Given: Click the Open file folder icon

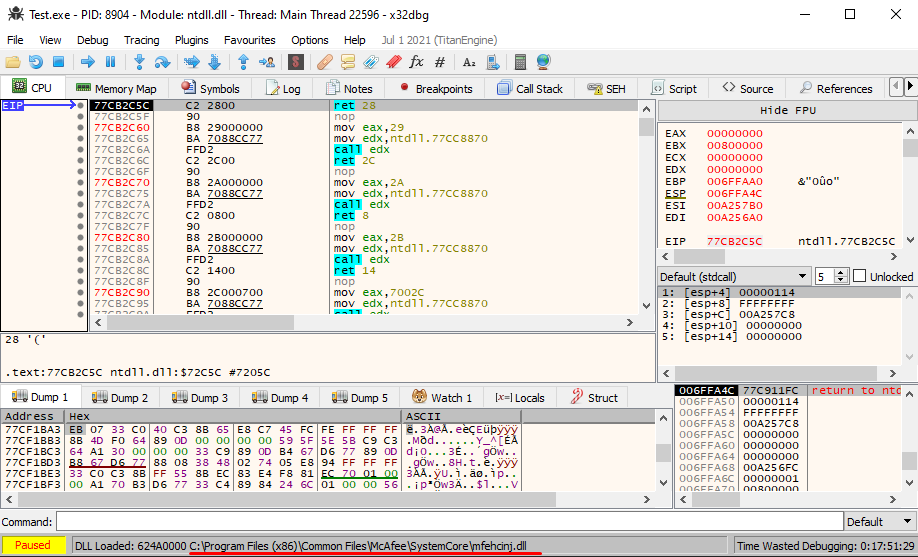Looking at the screenshot, I should 13,62.
